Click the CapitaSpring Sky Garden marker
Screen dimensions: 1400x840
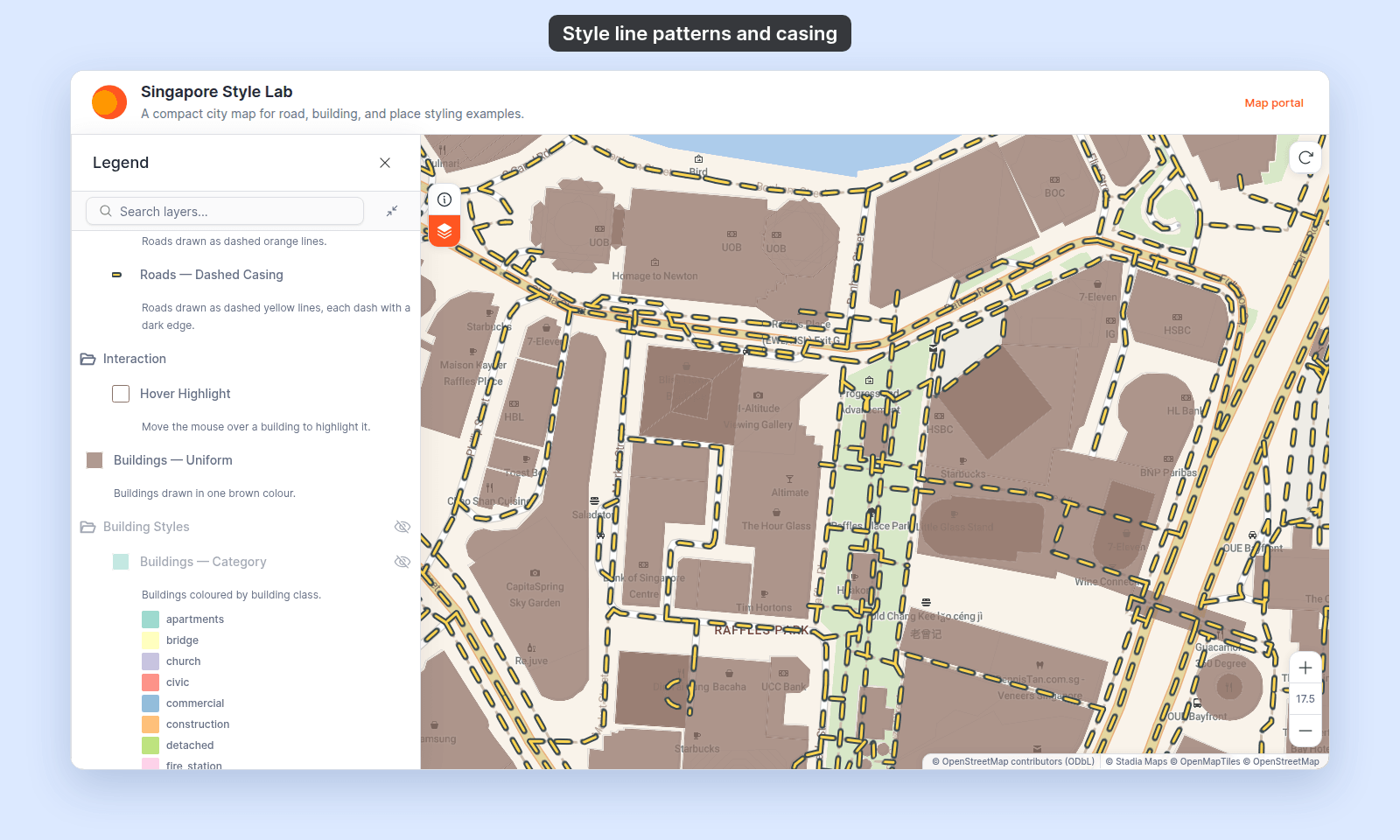pos(535,573)
